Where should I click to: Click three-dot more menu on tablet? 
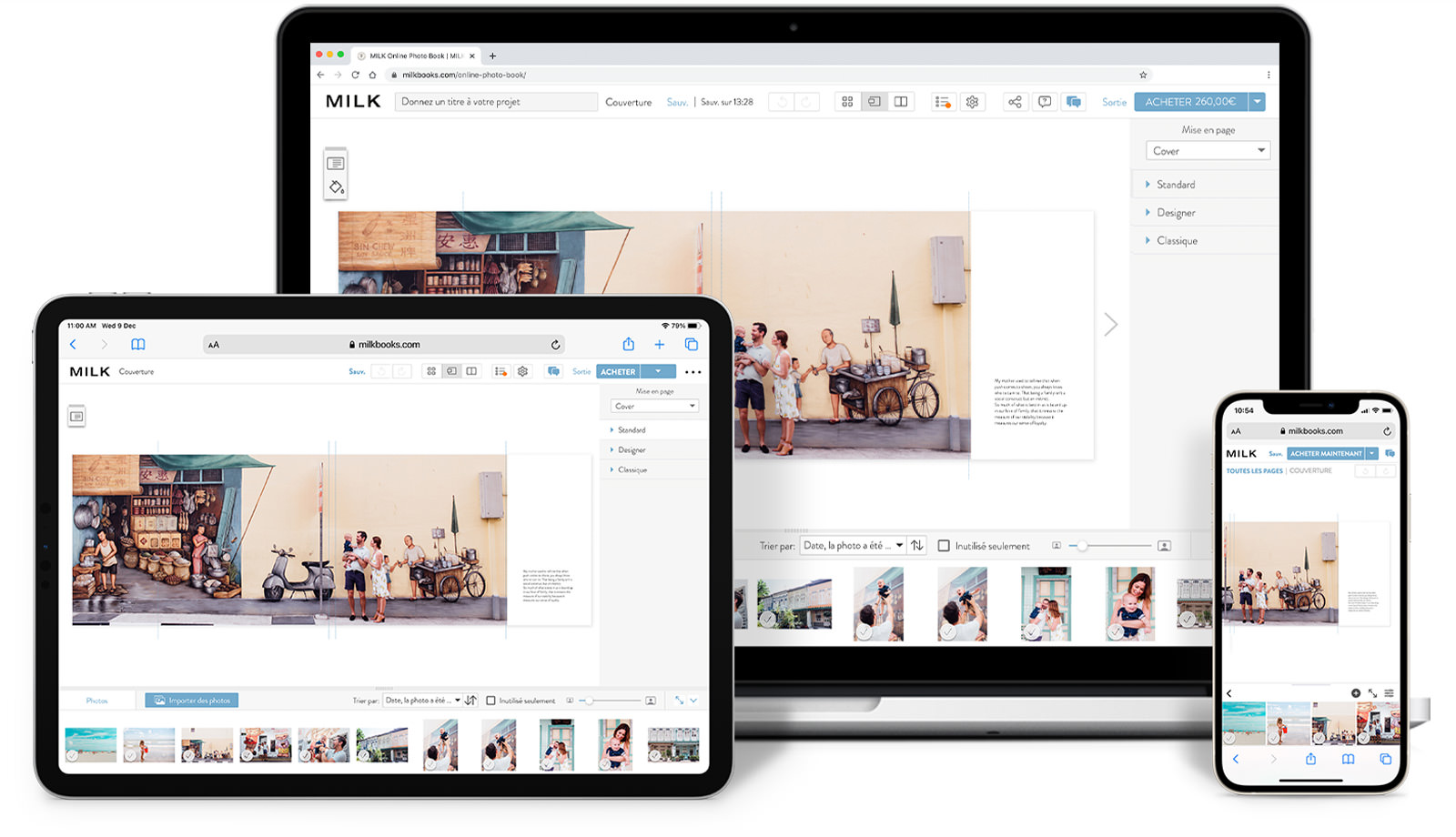click(x=693, y=372)
